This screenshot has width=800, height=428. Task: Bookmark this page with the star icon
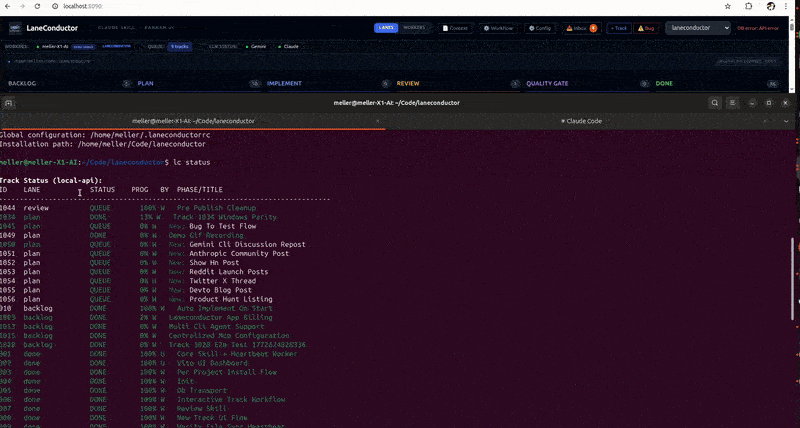coord(729,8)
